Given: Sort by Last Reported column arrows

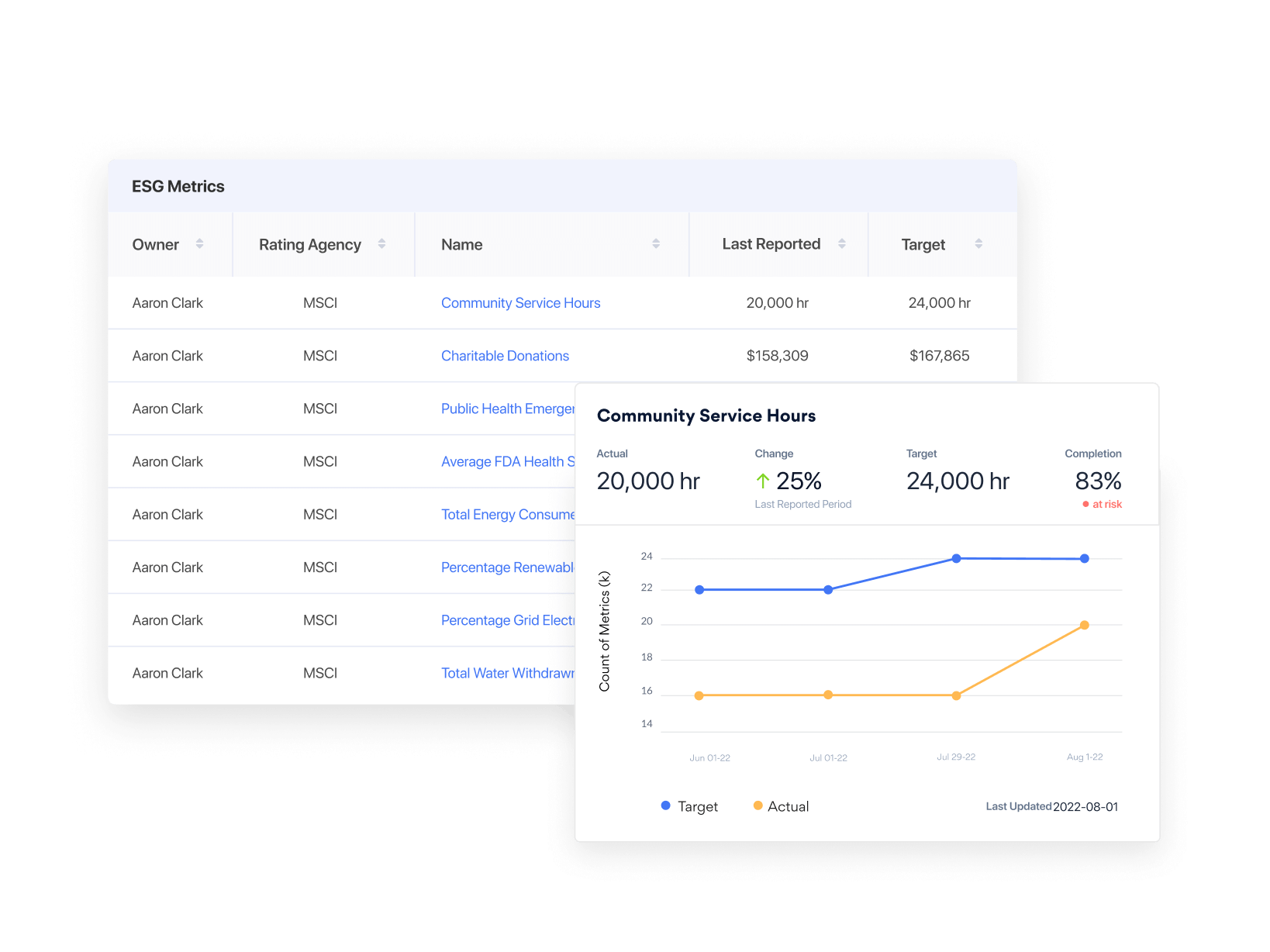Looking at the screenshot, I should (x=842, y=244).
